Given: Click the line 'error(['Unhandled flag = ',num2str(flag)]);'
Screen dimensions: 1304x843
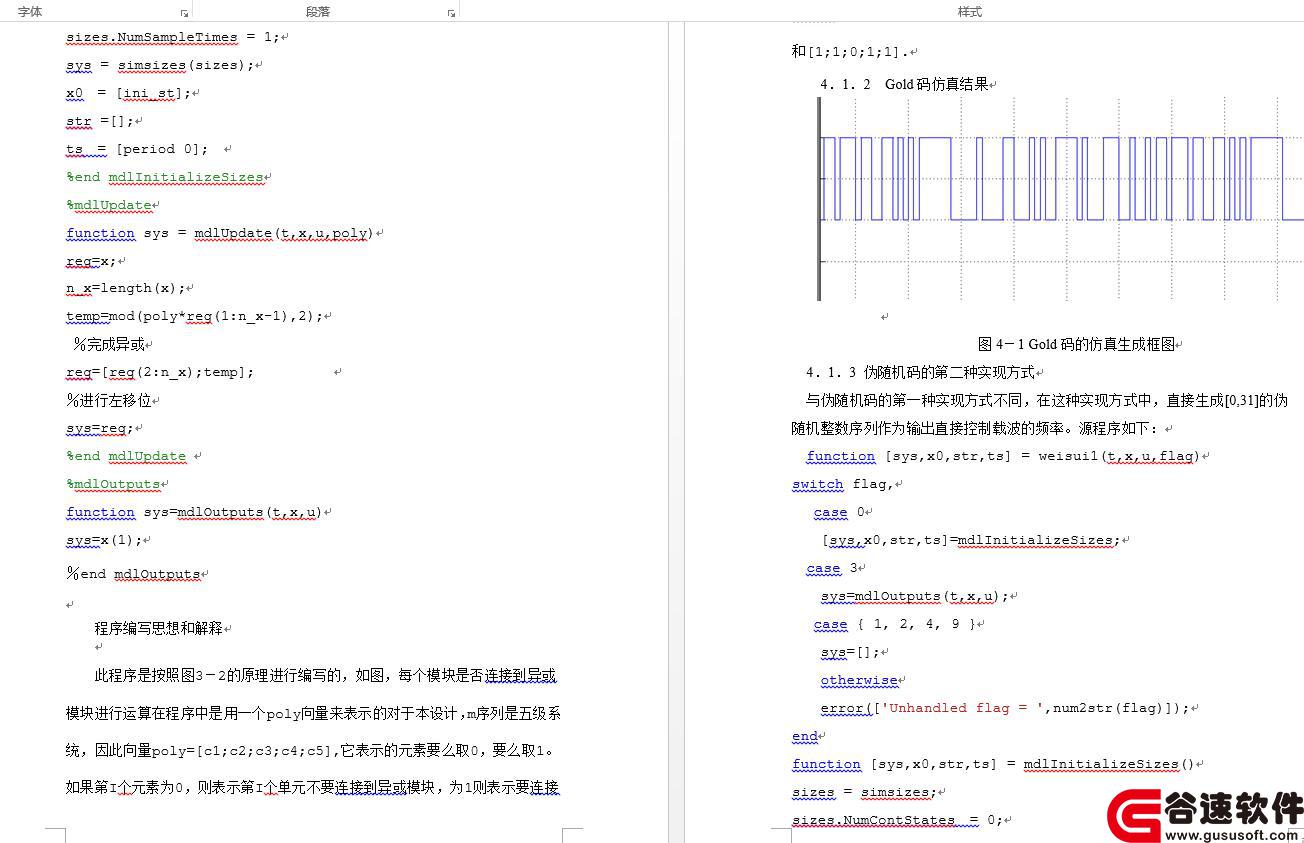Looking at the screenshot, I should click(x=1005, y=708).
